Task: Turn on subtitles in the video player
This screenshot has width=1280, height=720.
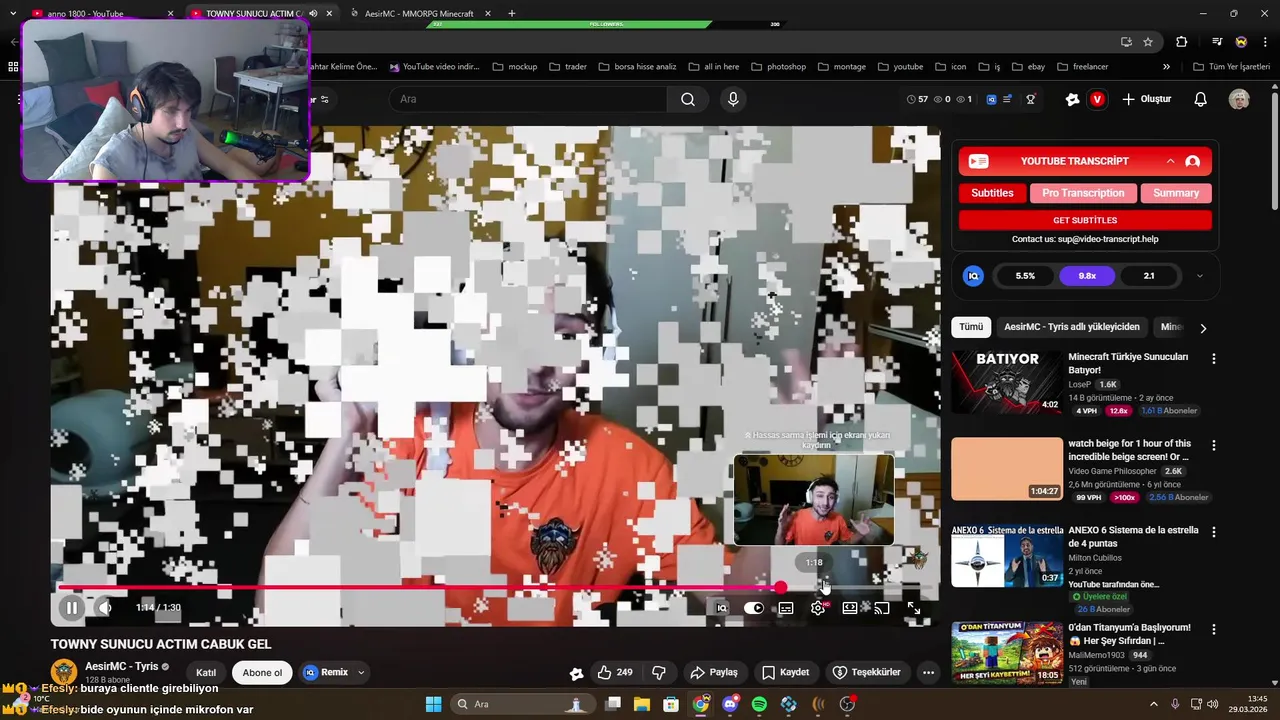Action: [x=786, y=608]
